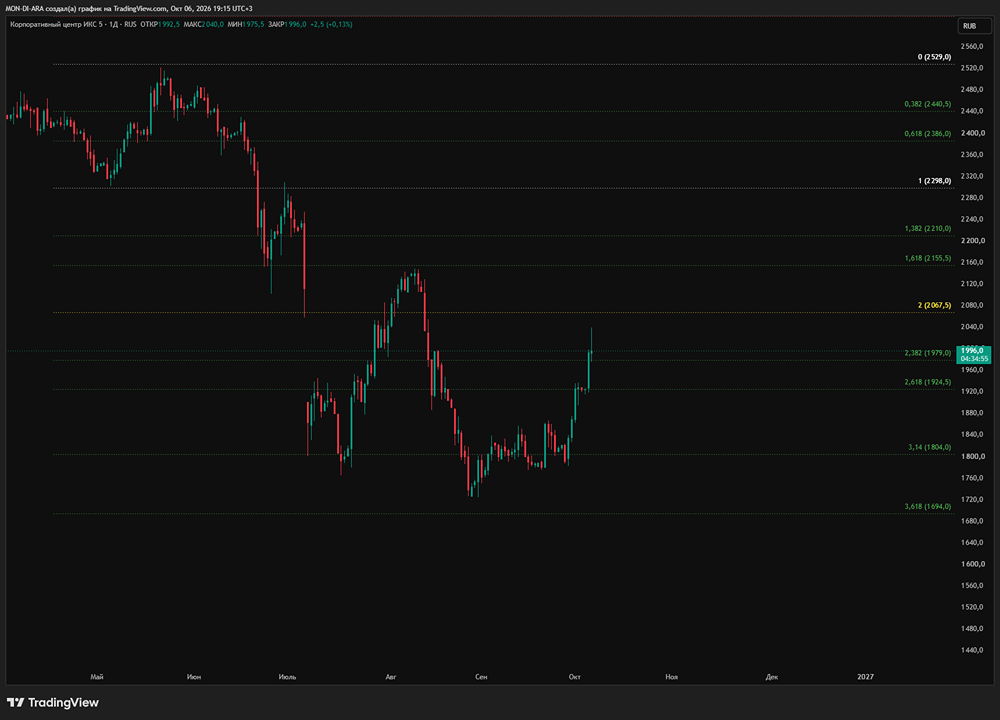Image resolution: width=1000 pixels, height=720 pixels.
Task: Click the Авг month label on time axis
Action: [391, 677]
